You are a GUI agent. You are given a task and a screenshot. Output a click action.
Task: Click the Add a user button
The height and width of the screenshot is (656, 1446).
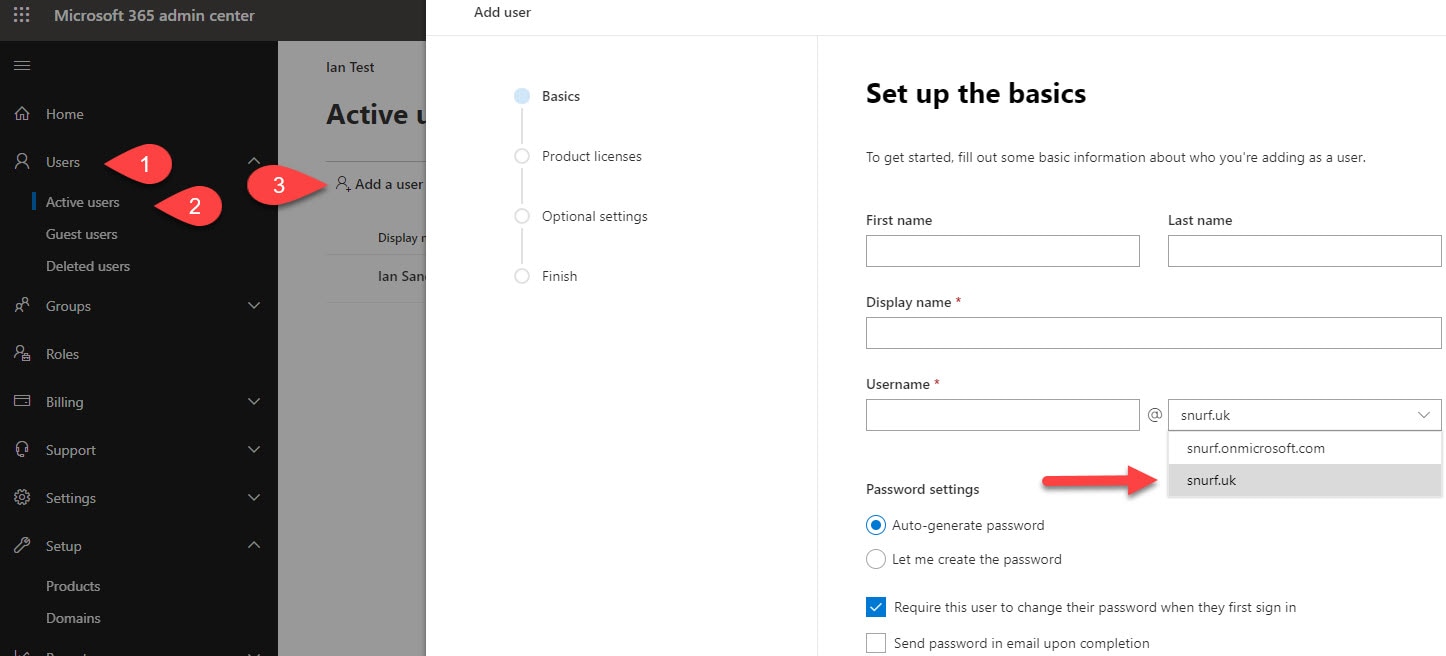[379, 184]
